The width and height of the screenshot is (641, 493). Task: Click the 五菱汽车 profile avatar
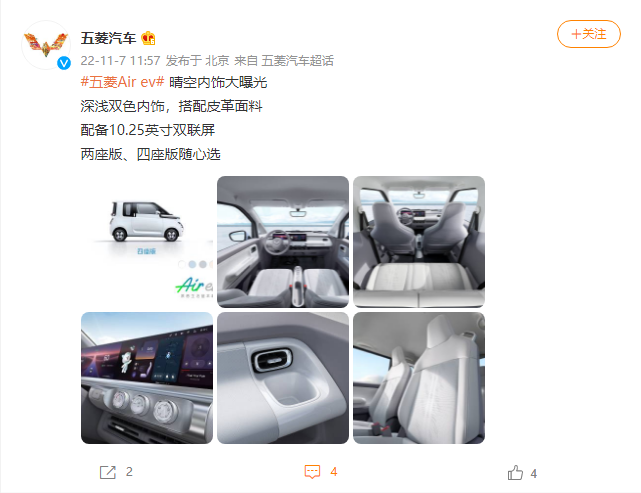point(46,45)
